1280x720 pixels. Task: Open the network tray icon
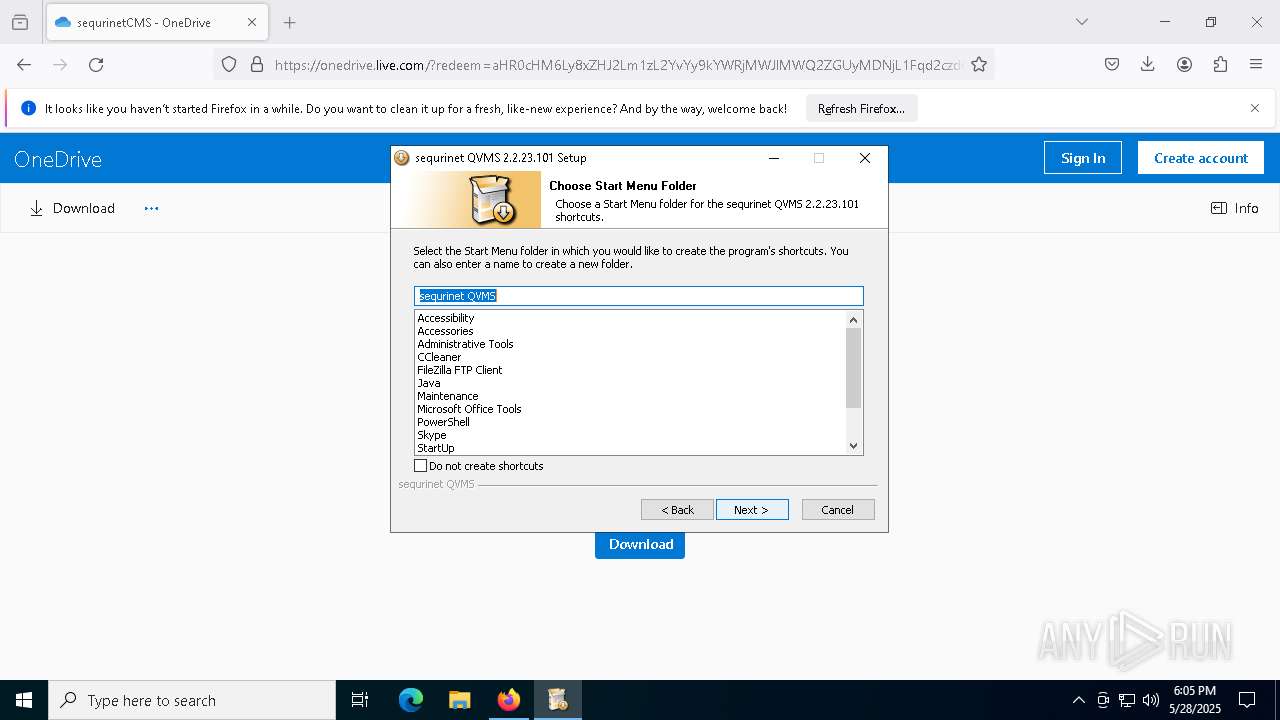point(1127,700)
